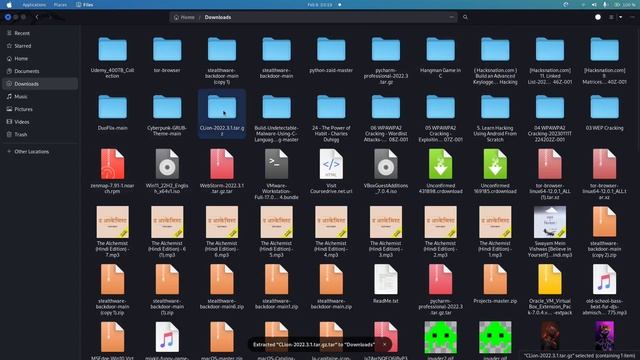Open Documents in the sidebar
Viewport: 640px width, 360px height.
40,71
